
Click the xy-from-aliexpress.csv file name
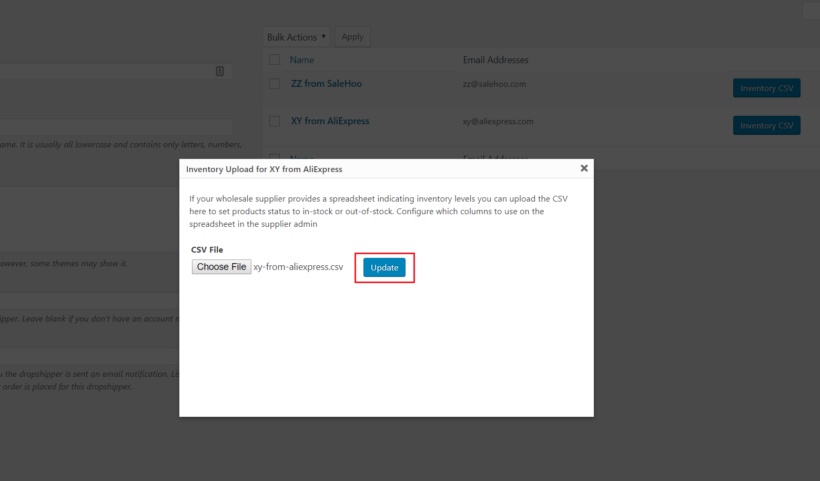(298, 267)
